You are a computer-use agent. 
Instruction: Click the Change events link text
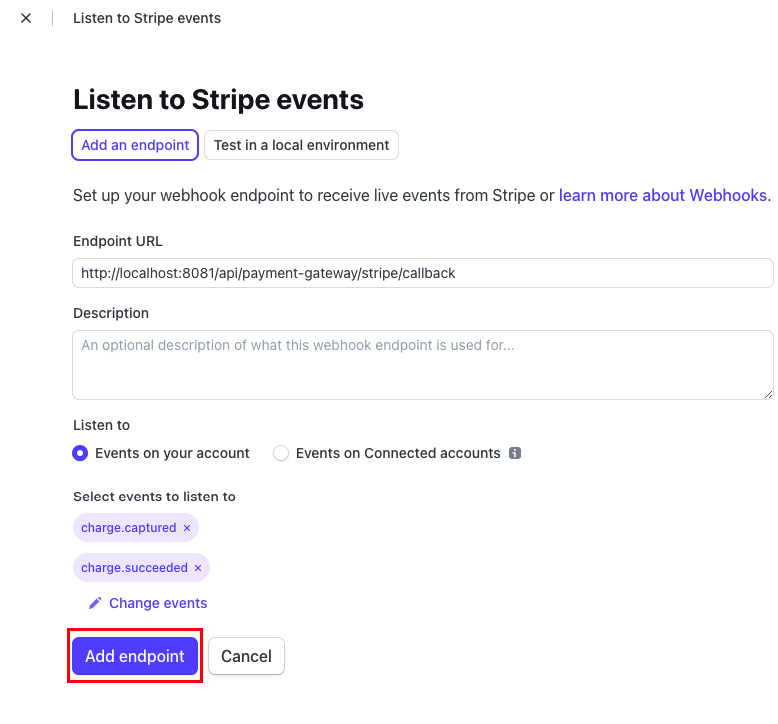point(158,603)
